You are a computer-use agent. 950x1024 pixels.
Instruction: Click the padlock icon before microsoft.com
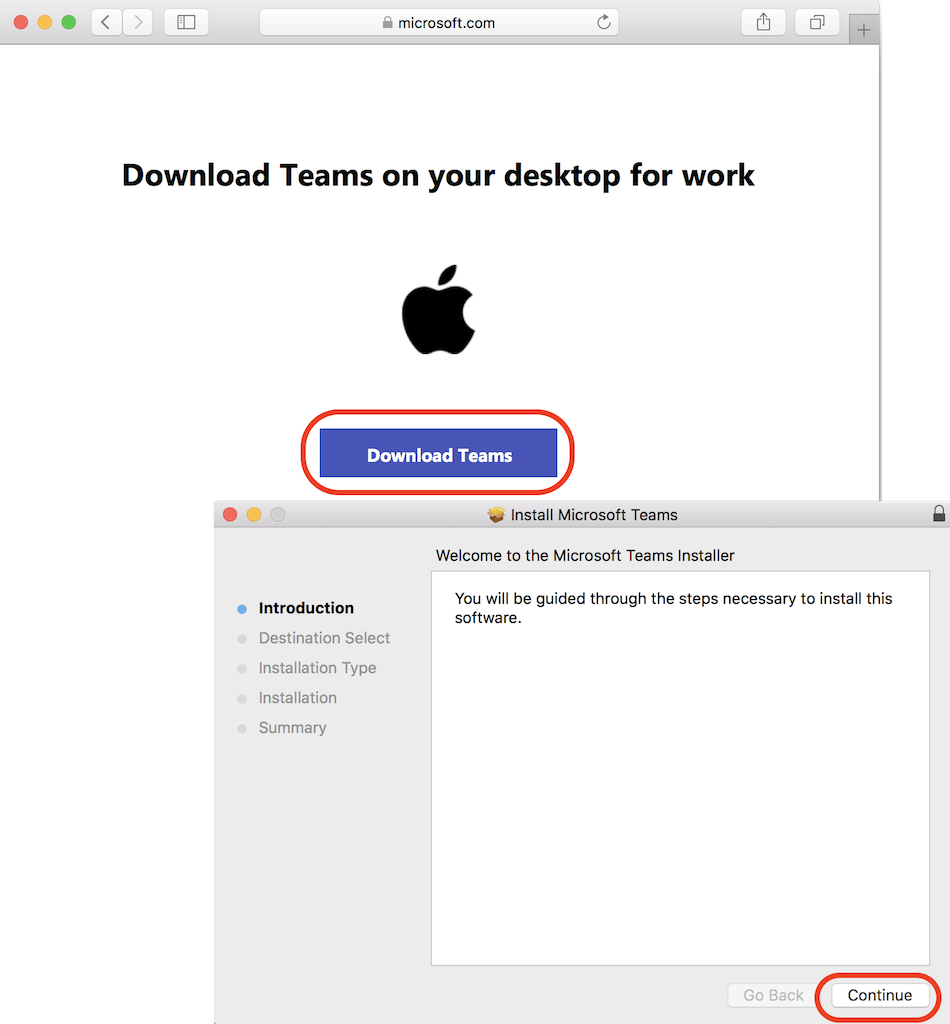[x=386, y=22]
